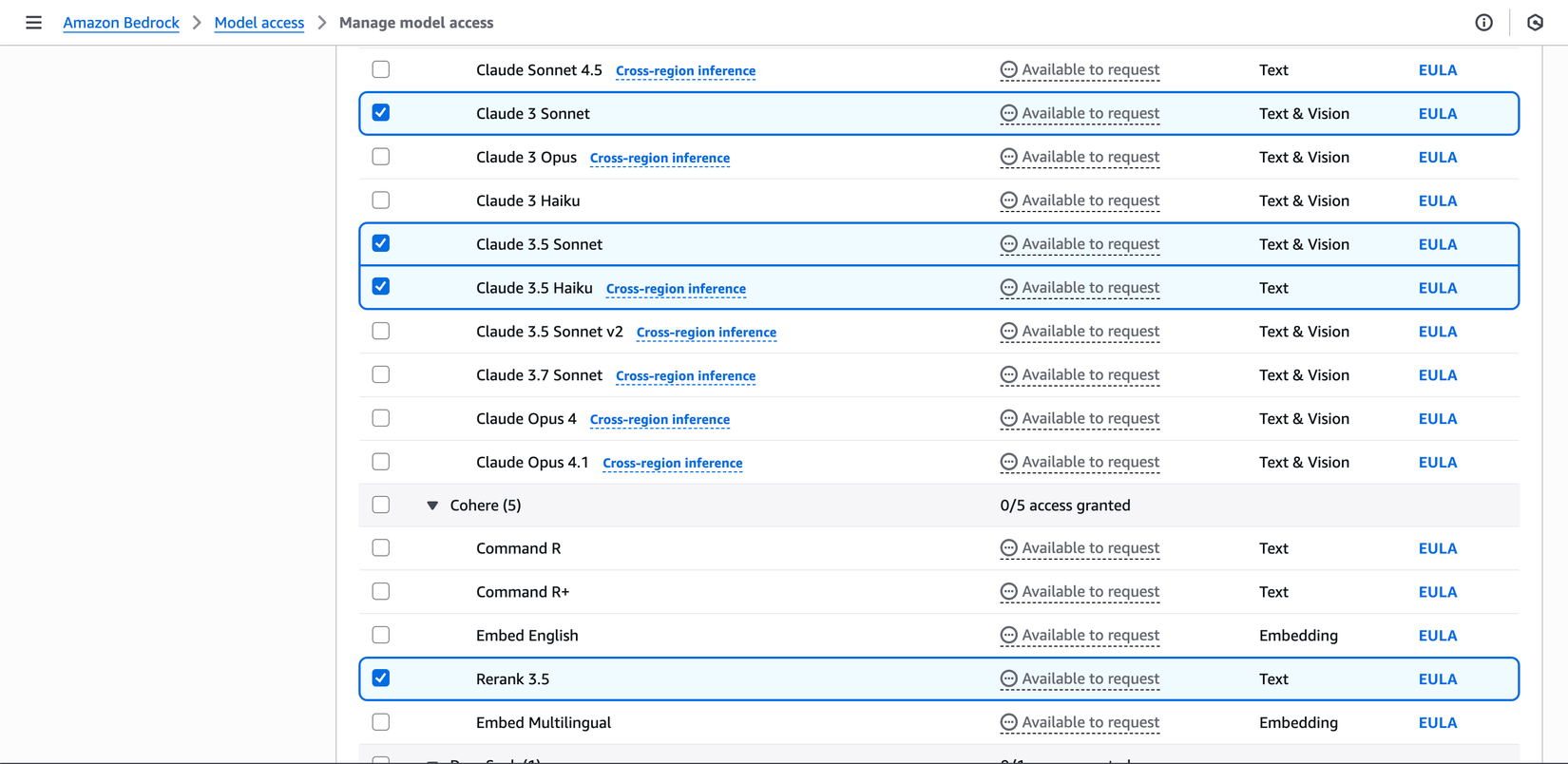Open Cross-region inference for Claude 3.7 Sonnet

(x=685, y=375)
